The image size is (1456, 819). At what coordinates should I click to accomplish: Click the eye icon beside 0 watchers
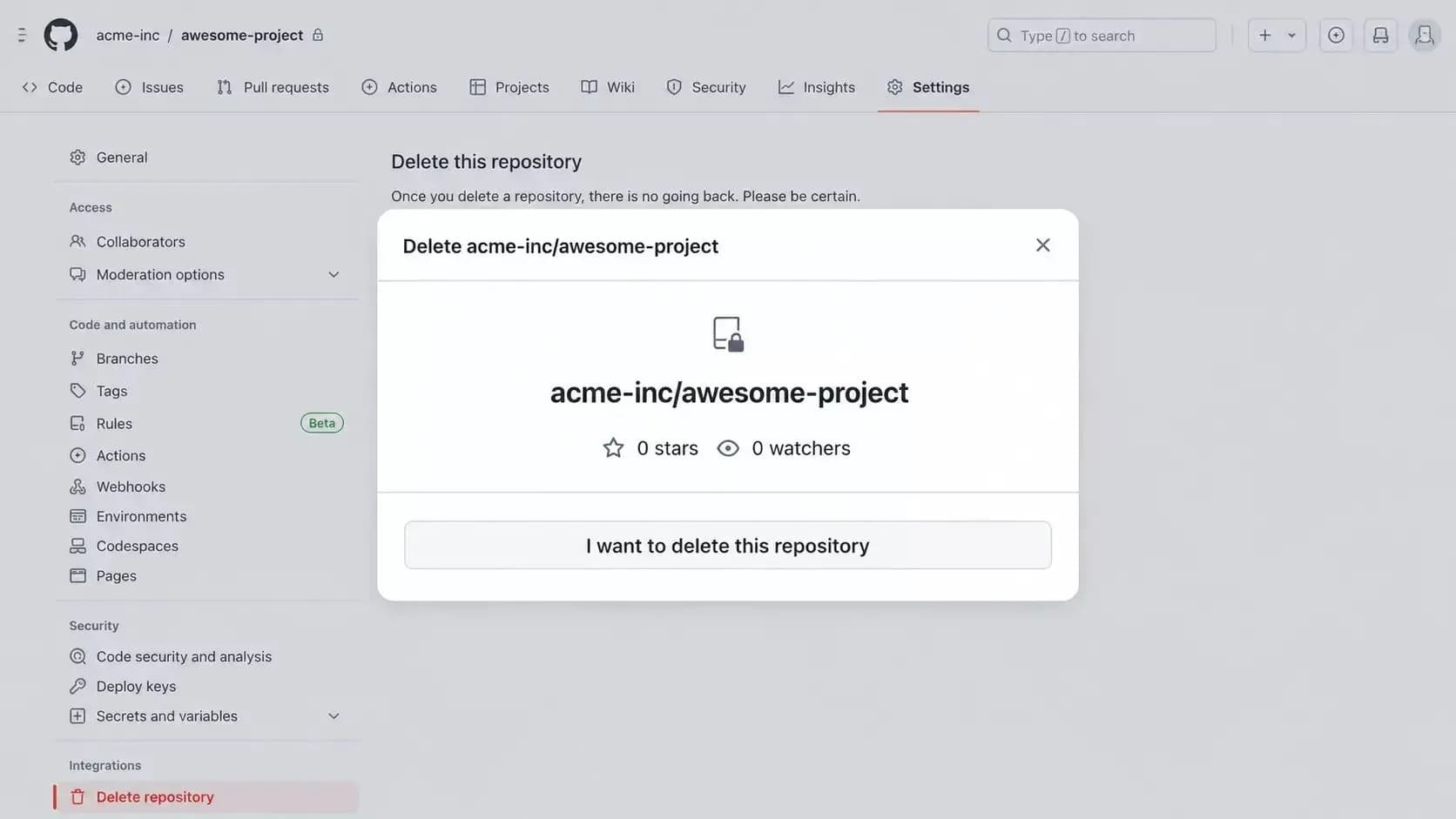coord(728,448)
